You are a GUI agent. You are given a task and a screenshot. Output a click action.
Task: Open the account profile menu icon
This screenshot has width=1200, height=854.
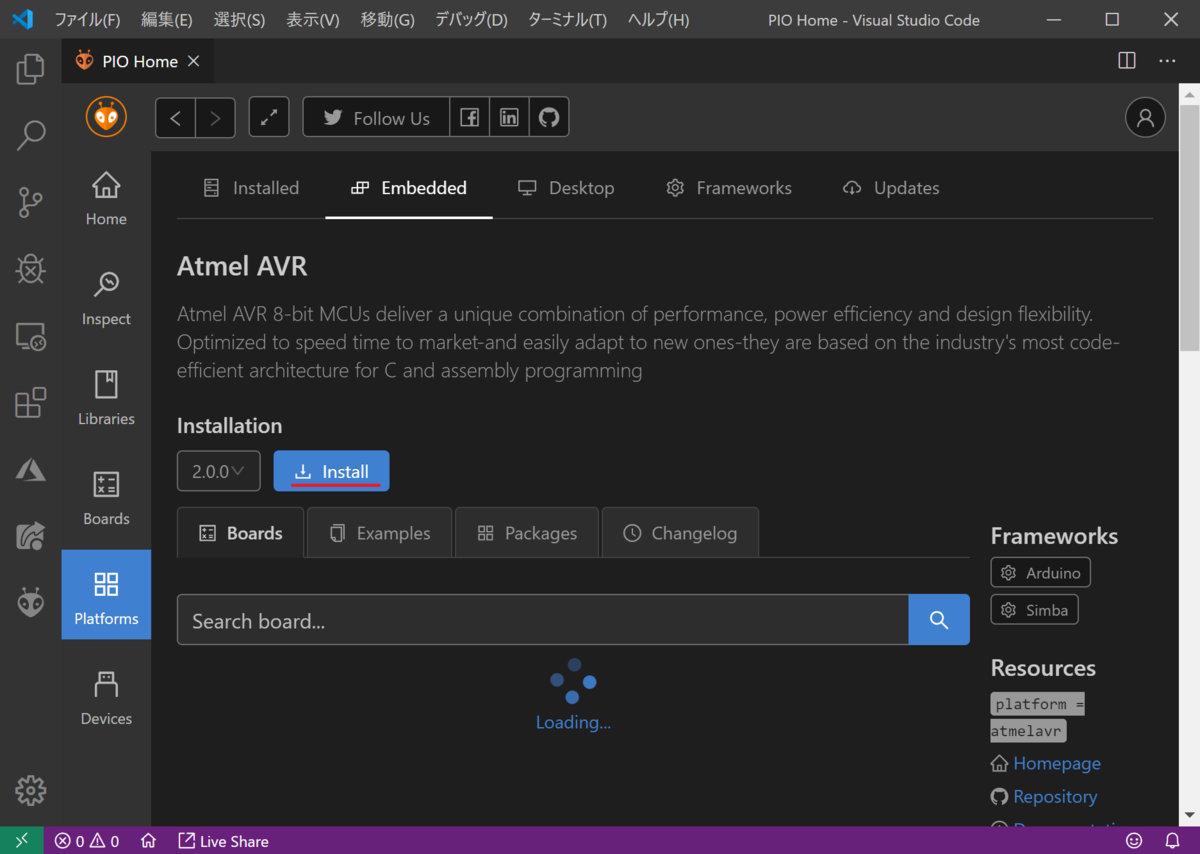coord(1145,118)
